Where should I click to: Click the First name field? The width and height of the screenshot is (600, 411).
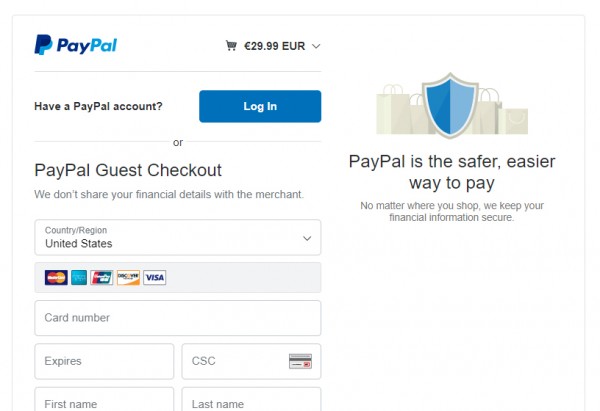[x=104, y=403]
